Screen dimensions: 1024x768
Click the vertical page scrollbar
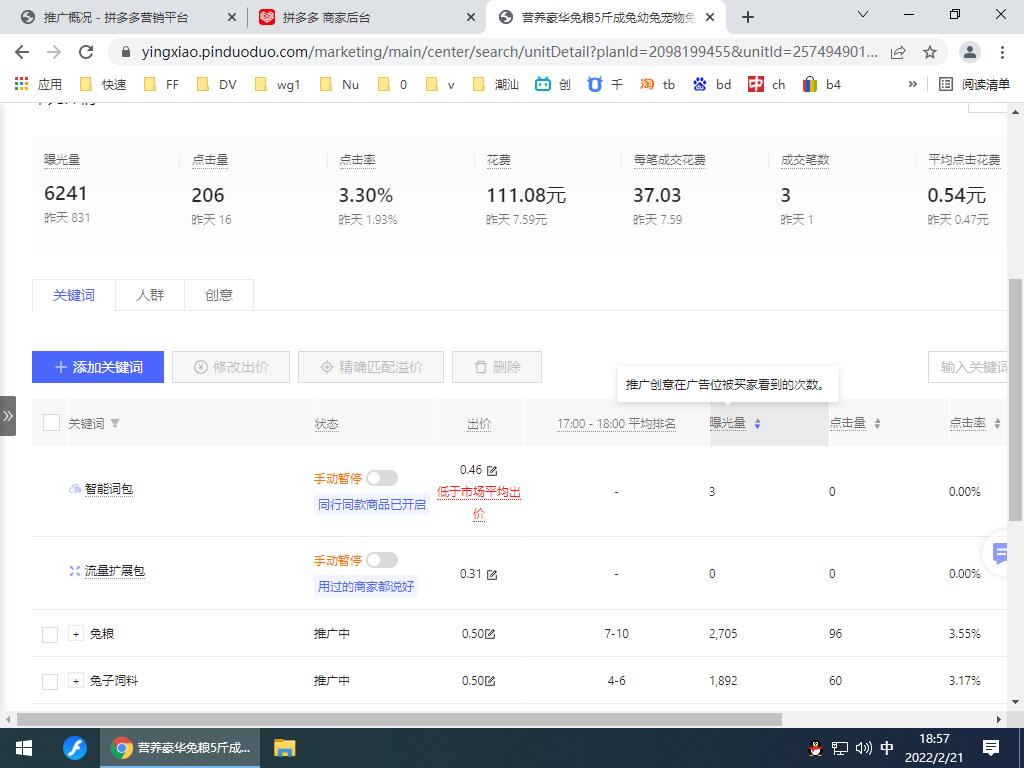pyautogui.click(x=1016, y=399)
